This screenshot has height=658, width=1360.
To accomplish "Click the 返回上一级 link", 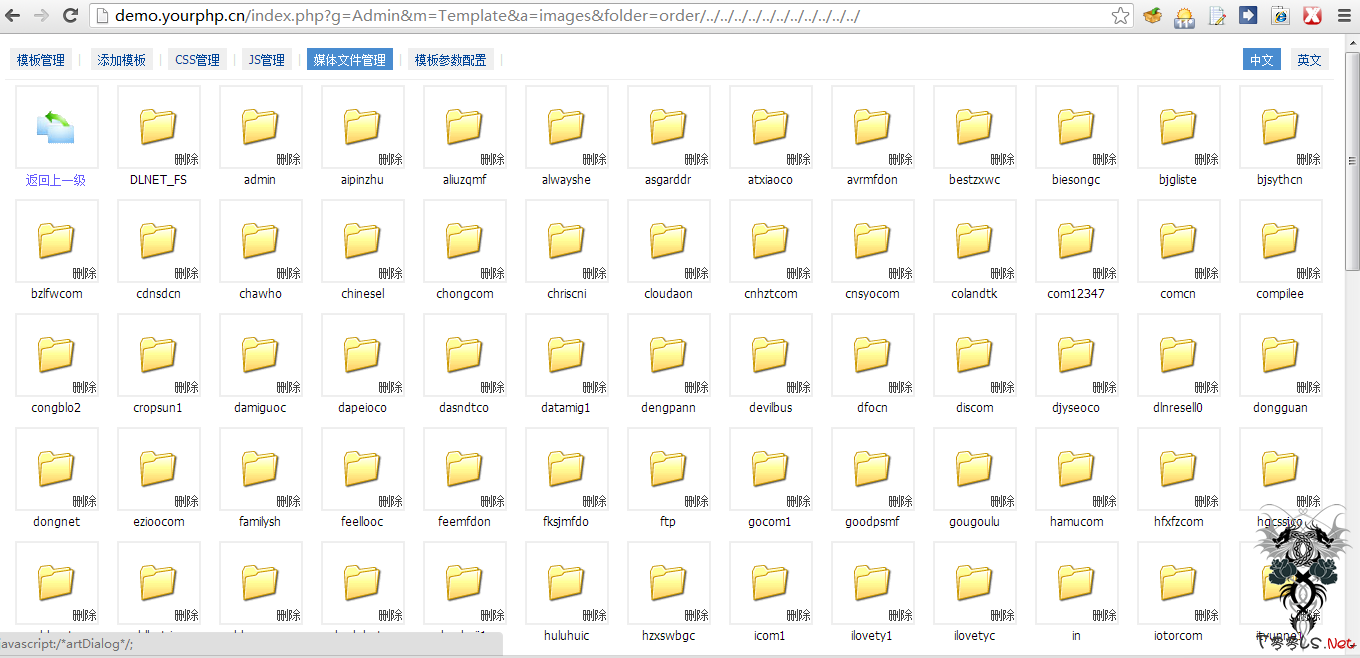I will tap(56, 181).
